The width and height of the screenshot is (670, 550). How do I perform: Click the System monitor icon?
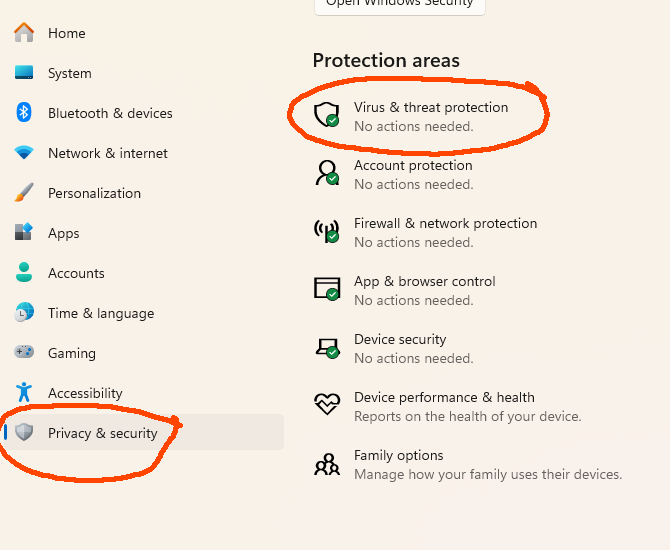pyautogui.click(x=24, y=73)
